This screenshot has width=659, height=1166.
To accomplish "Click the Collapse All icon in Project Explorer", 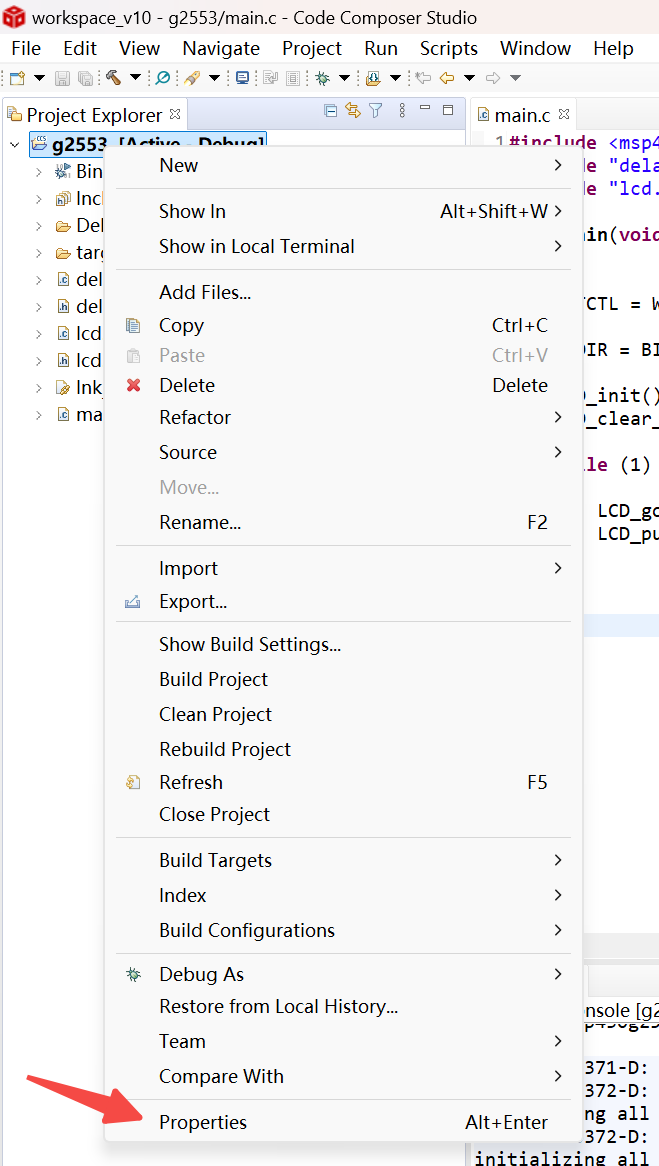I will pyautogui.click(x=331, y=111).
